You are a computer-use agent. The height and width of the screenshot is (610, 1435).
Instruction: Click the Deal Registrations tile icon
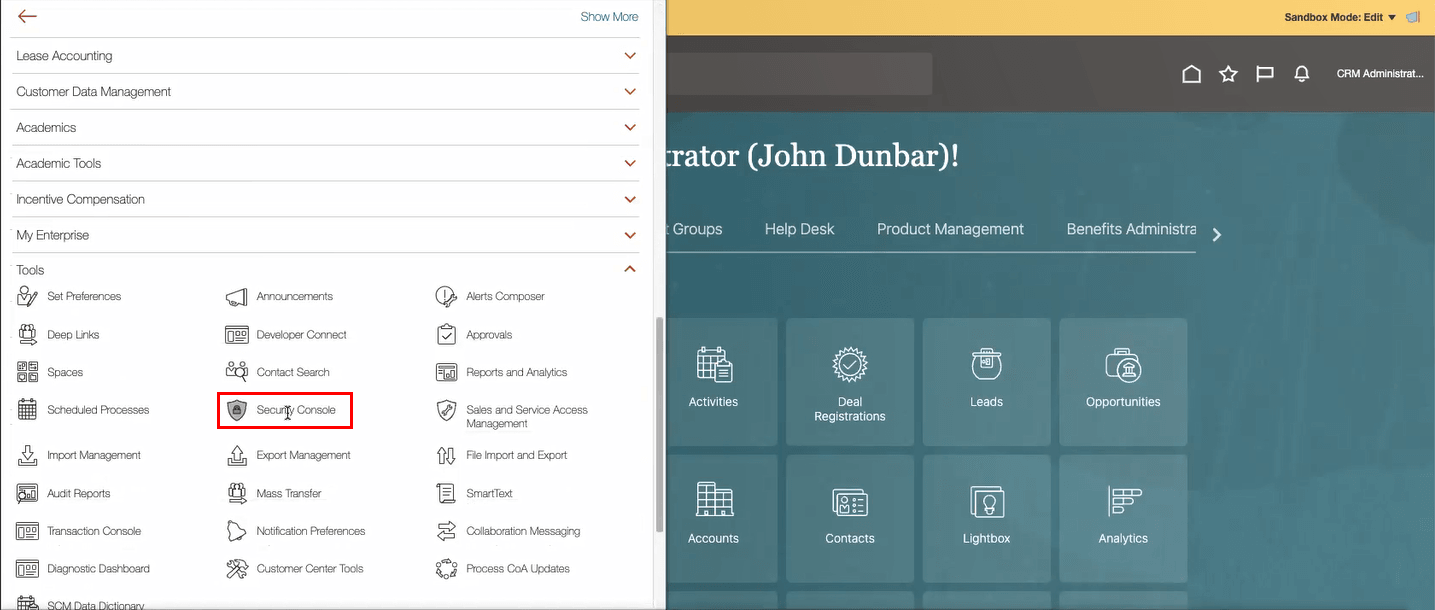[850, 365]
